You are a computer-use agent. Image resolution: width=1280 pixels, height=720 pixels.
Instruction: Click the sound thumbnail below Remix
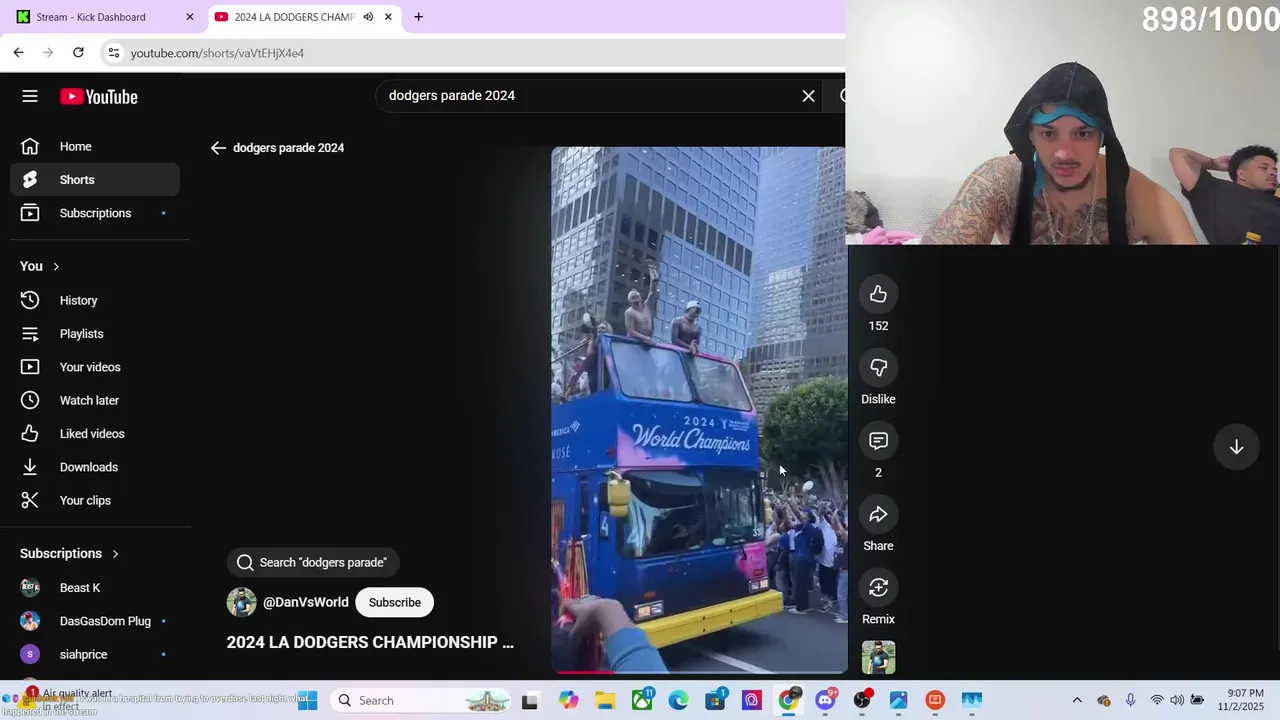[x=878, y=657]
